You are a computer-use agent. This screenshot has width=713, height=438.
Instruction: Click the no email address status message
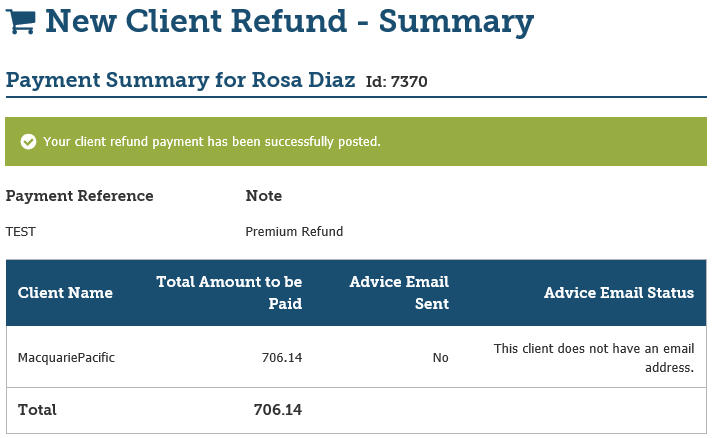[594, 357]
